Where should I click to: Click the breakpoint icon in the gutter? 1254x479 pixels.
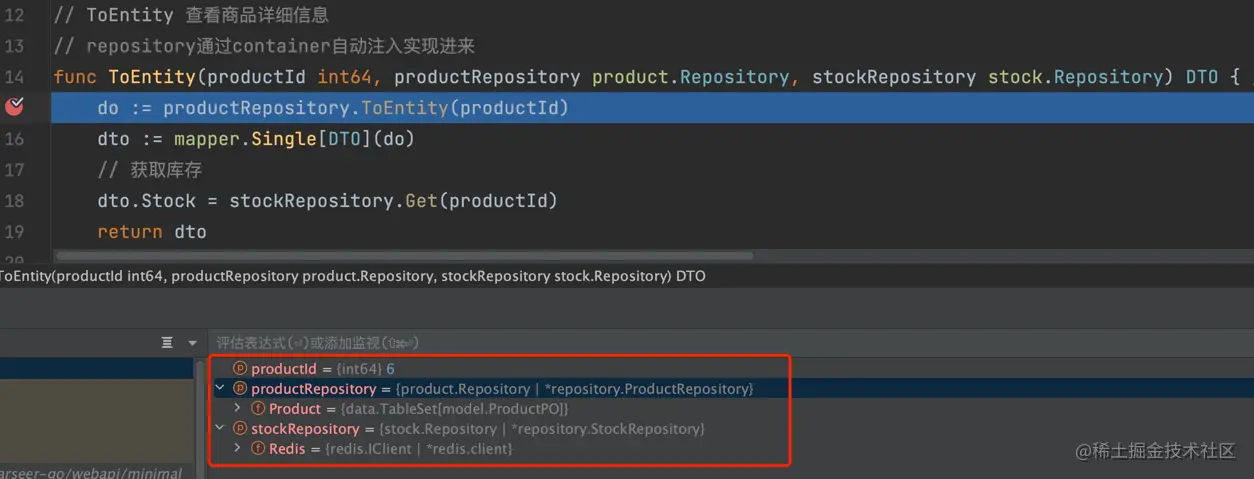coord(14,107)
